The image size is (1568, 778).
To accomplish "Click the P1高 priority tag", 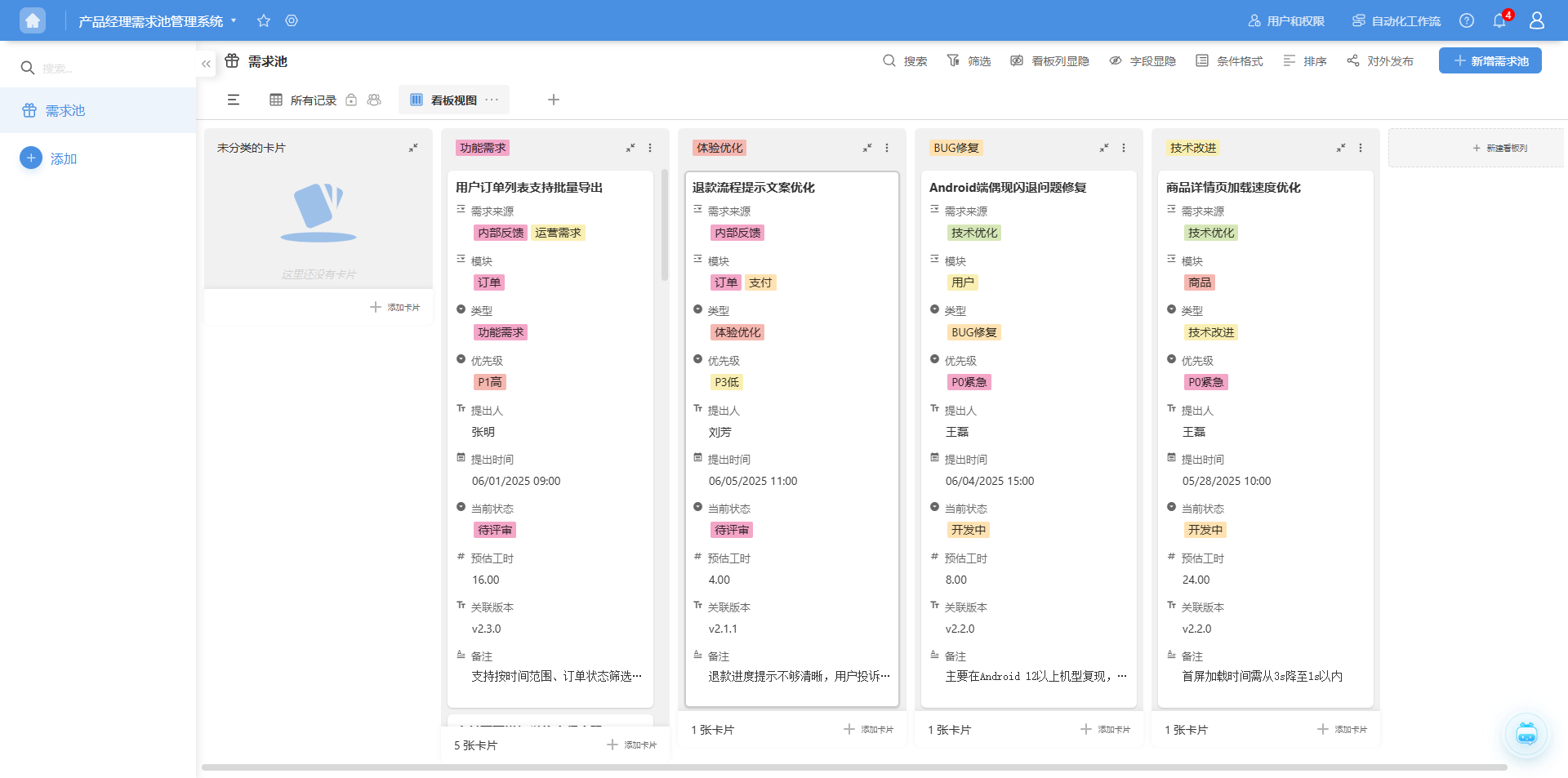I will pos(490,382).
